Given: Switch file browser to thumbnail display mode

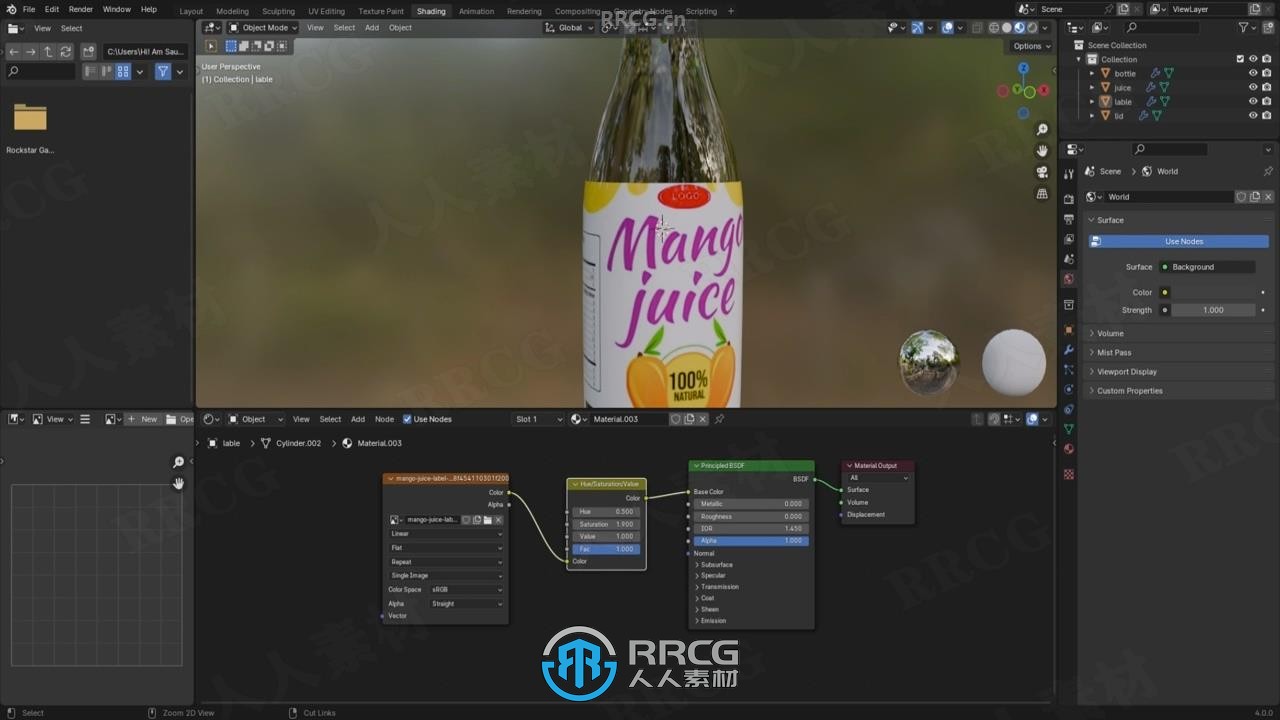Looking at the screenshot, I should [123, 72].
